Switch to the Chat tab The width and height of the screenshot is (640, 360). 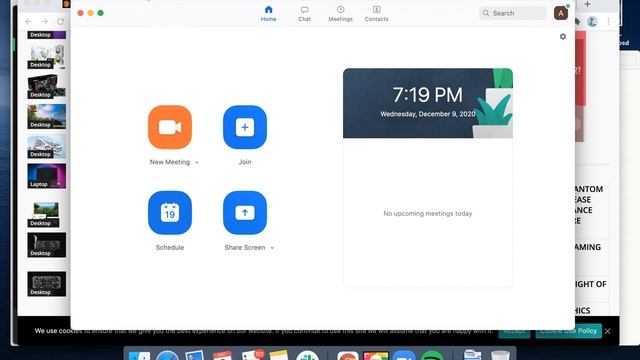click(304, 13)
